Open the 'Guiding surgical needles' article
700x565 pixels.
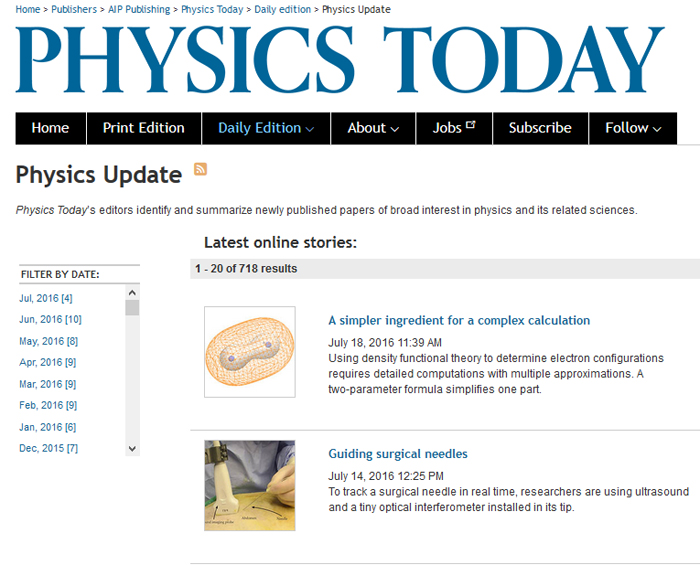point(398,454)
